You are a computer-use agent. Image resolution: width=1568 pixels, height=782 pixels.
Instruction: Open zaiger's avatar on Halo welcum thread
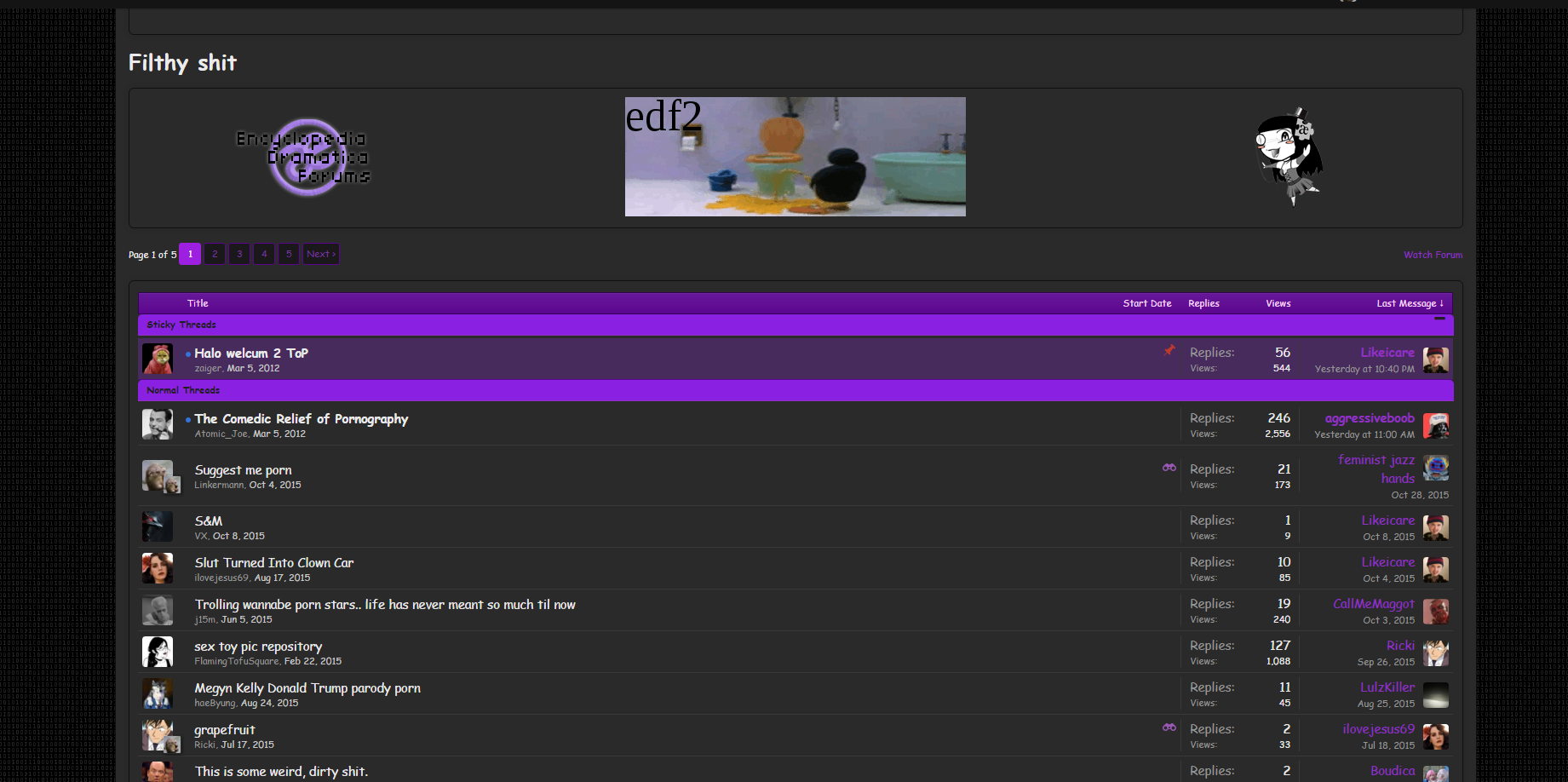click(x=158, y=359)
